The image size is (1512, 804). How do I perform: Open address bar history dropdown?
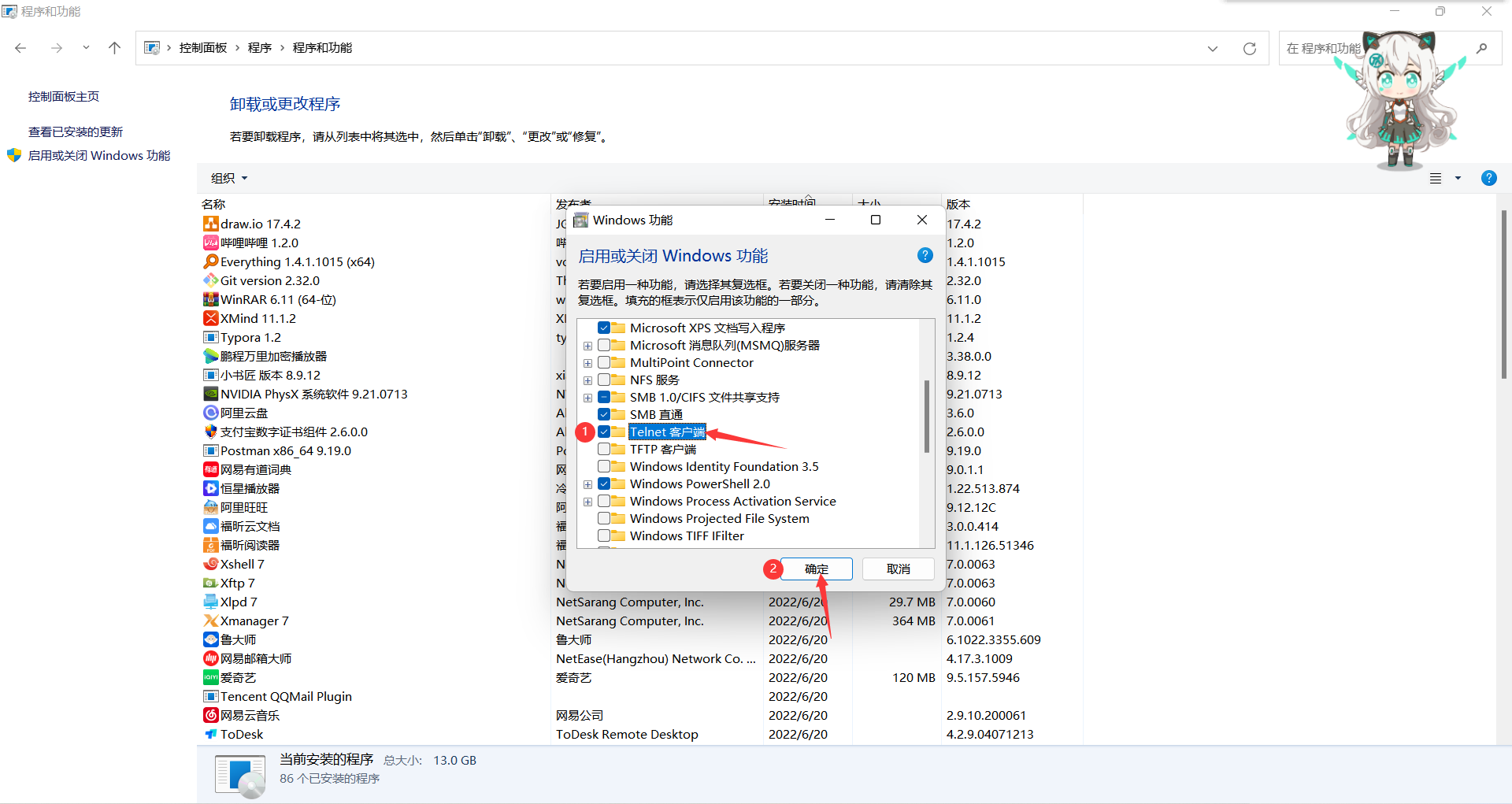click(x=1213, y=49)
